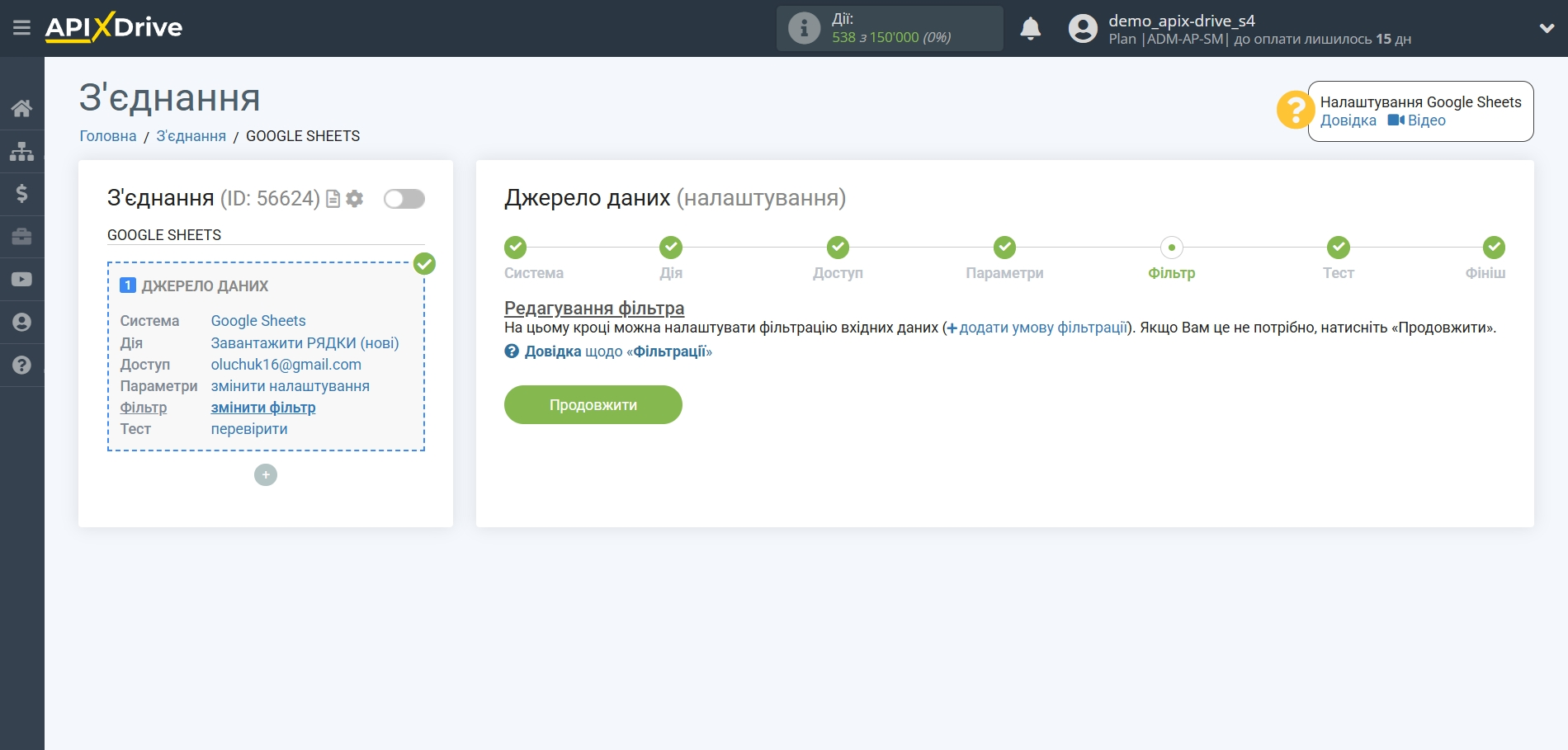This screenshot has height=750, width=1568.
Task: Expand the account menu with the chevron
Action: [x=1546, y=27]
